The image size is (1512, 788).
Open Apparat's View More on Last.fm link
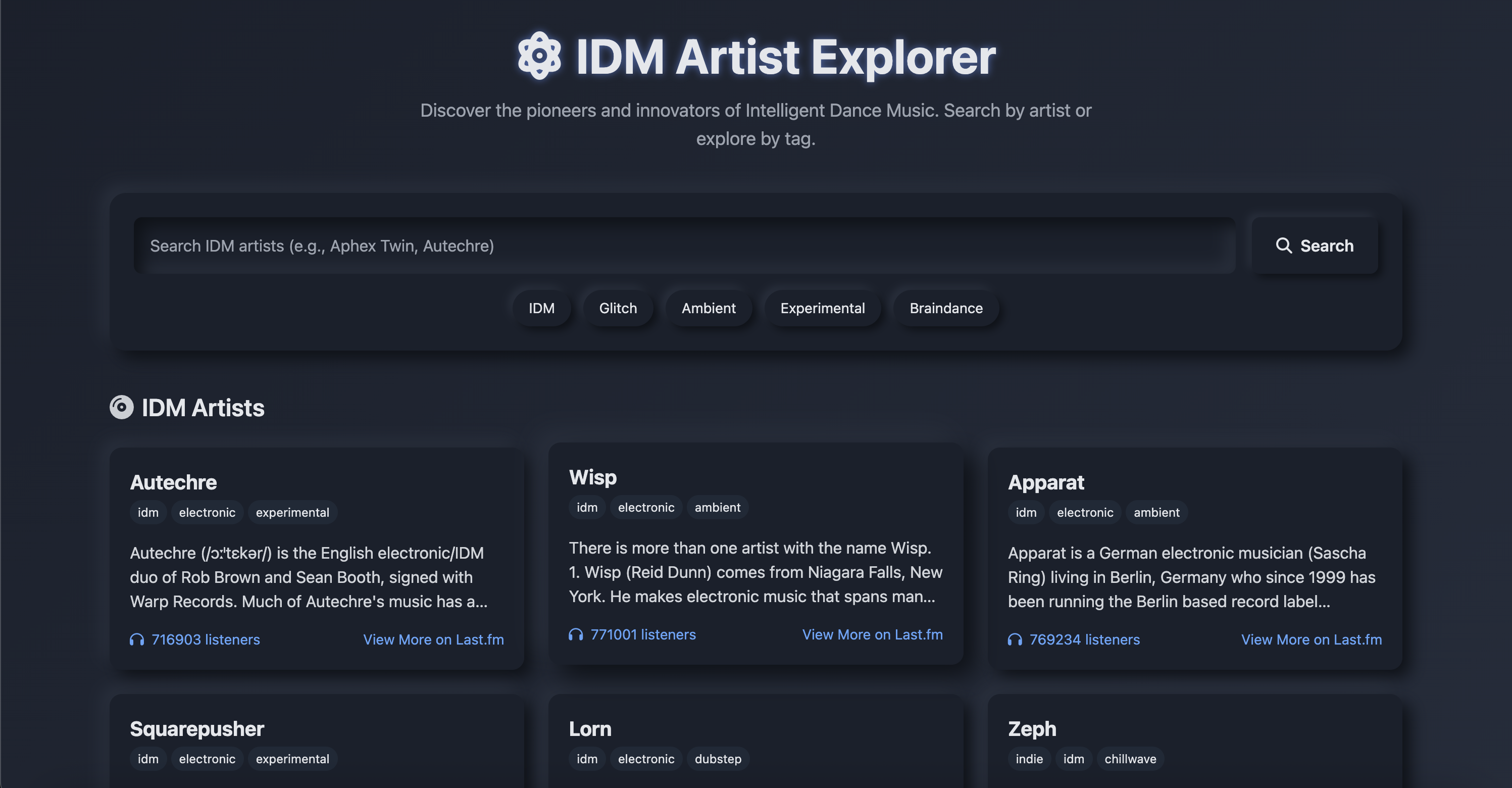tap(1311, 639)
